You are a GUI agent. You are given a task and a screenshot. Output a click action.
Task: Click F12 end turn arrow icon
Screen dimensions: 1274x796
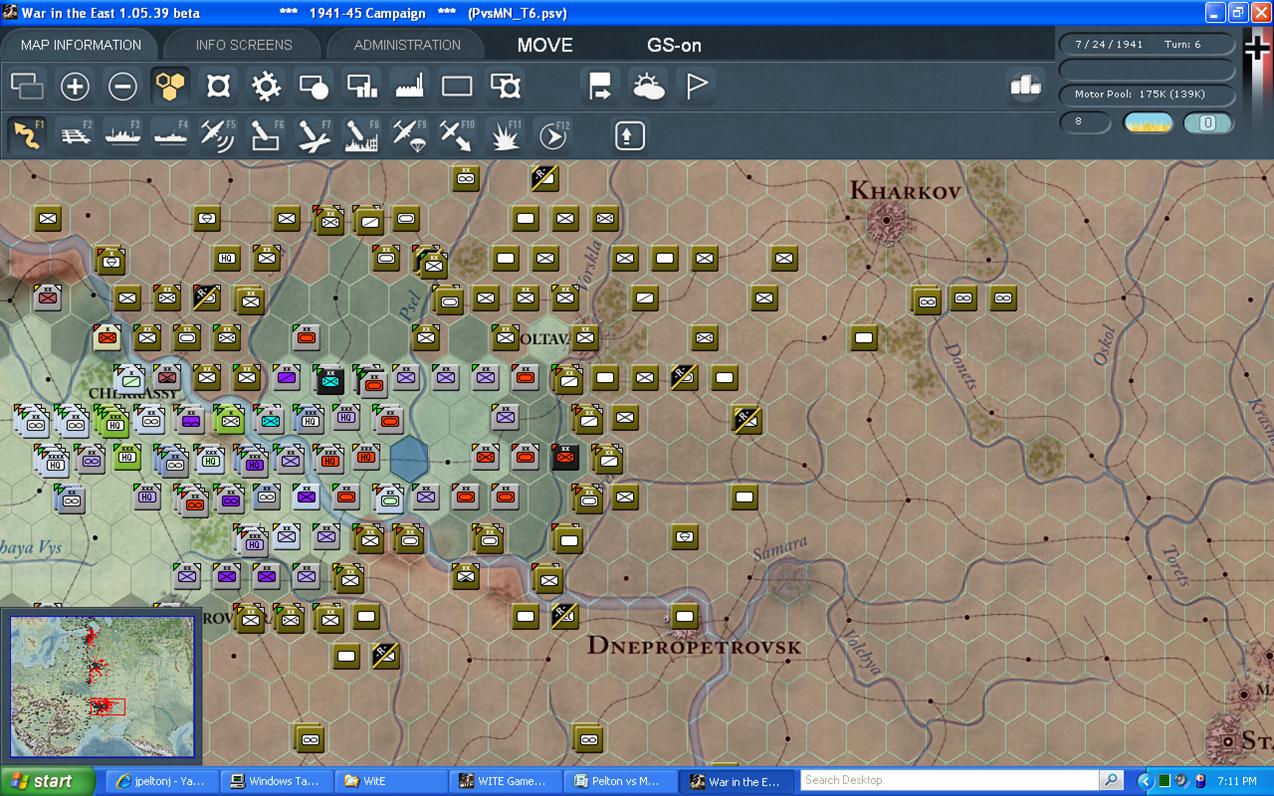point(553,135)
